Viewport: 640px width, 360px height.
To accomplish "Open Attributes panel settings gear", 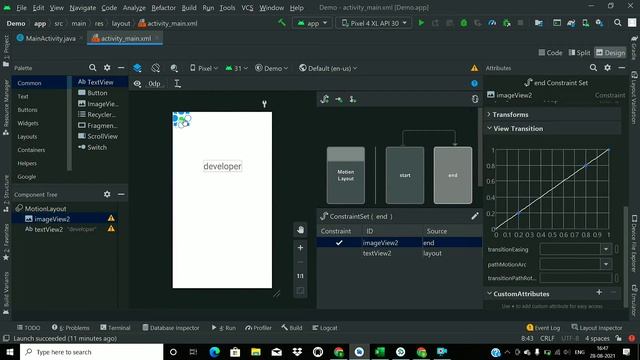I will [608, 68].
